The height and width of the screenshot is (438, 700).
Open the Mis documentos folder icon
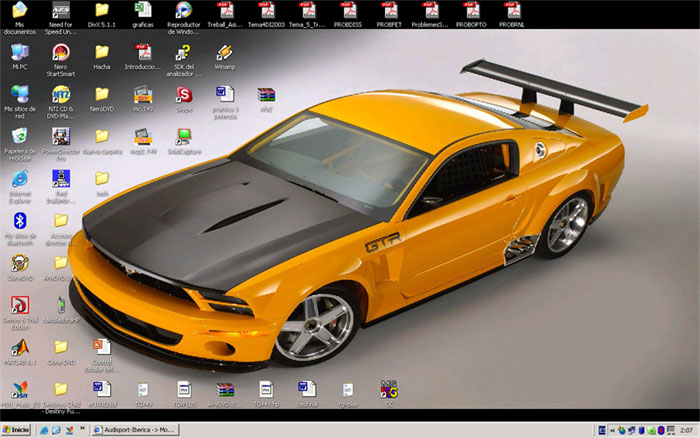(x=19, y=10)
